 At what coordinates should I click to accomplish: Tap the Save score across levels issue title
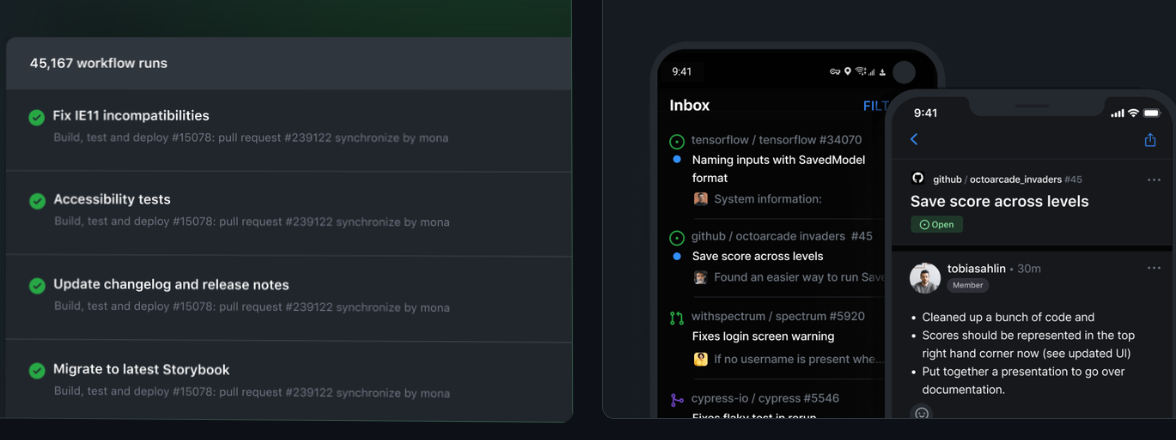pyautogui.click(x=999, y=202)
